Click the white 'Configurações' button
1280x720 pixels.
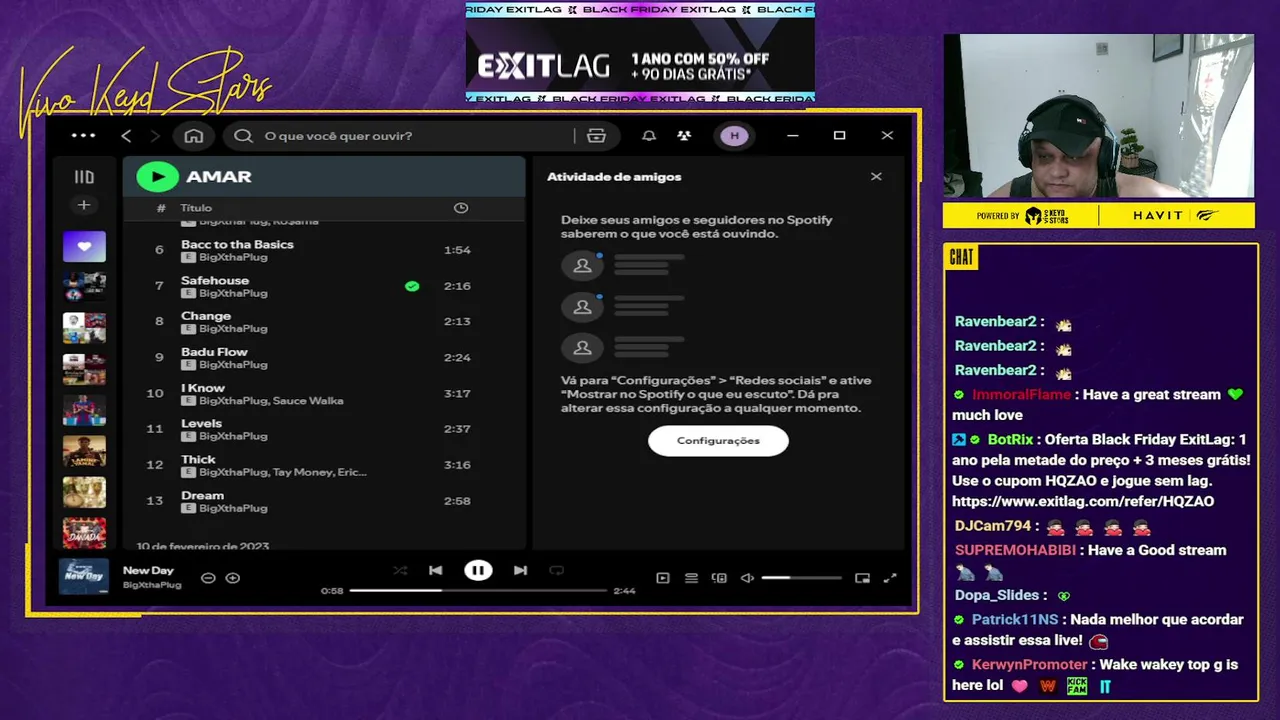tap(718, 441)
